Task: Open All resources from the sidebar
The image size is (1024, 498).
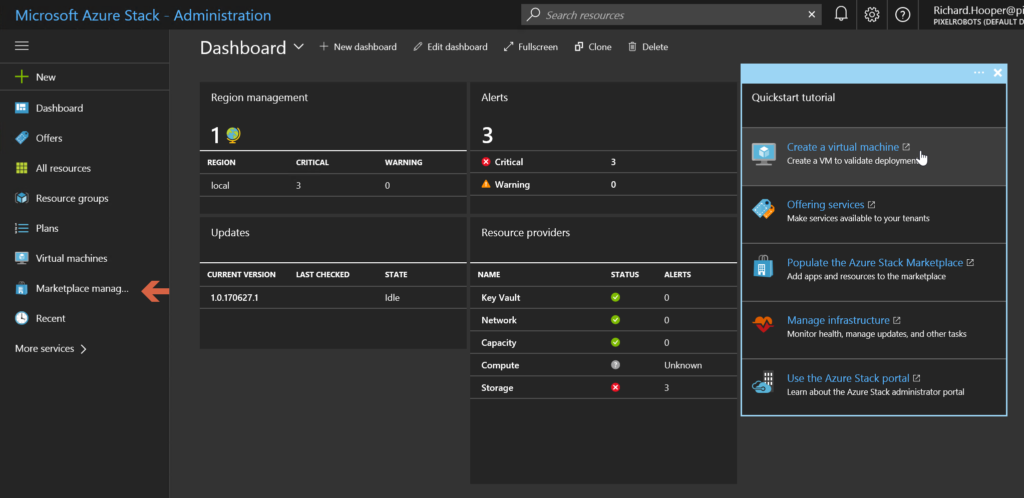Action: 63,168
